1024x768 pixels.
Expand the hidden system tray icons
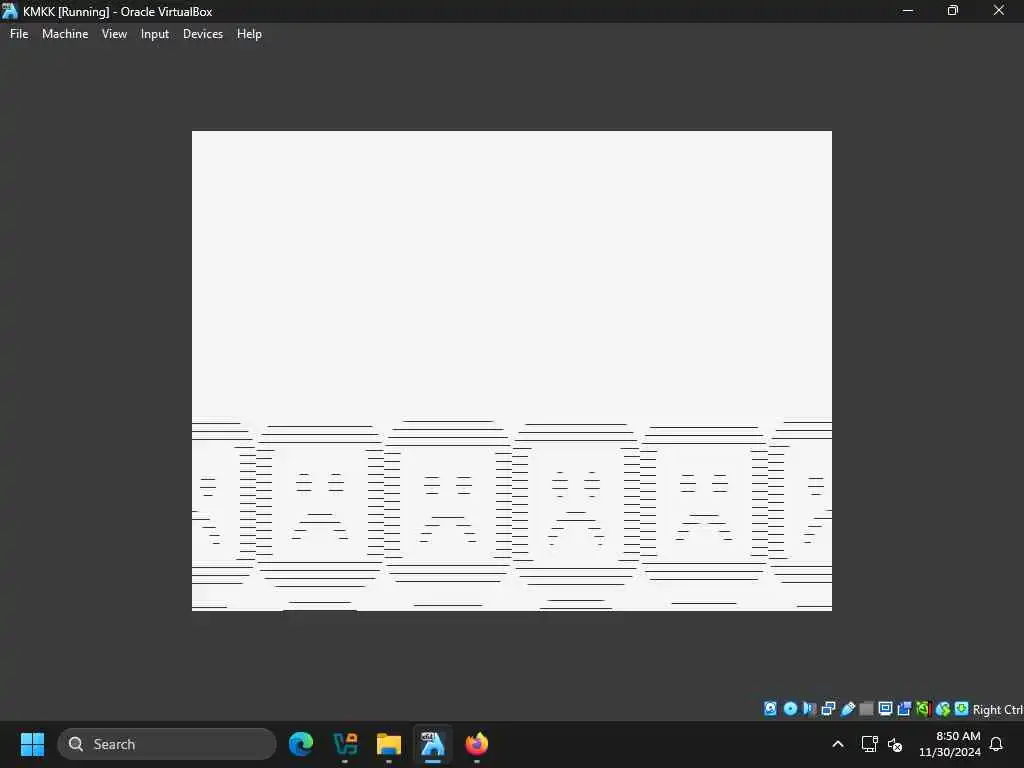838,744
